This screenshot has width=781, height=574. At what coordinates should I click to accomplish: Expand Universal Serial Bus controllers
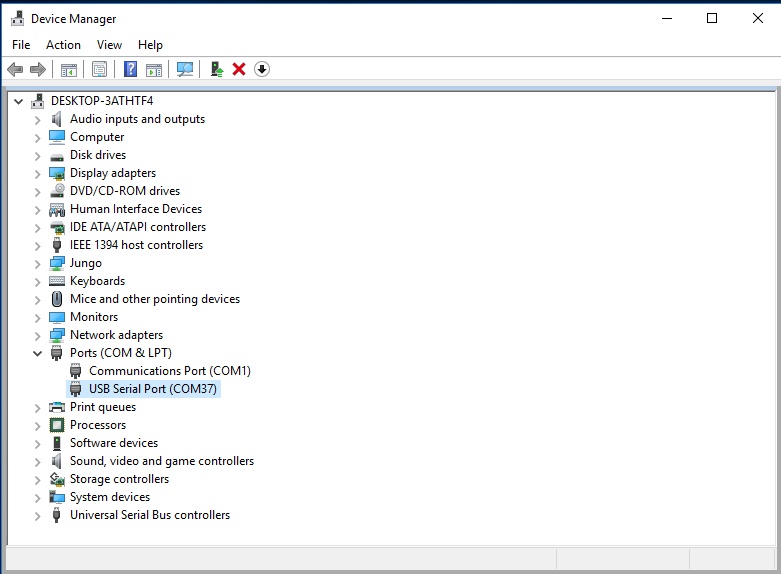[38, 515]
